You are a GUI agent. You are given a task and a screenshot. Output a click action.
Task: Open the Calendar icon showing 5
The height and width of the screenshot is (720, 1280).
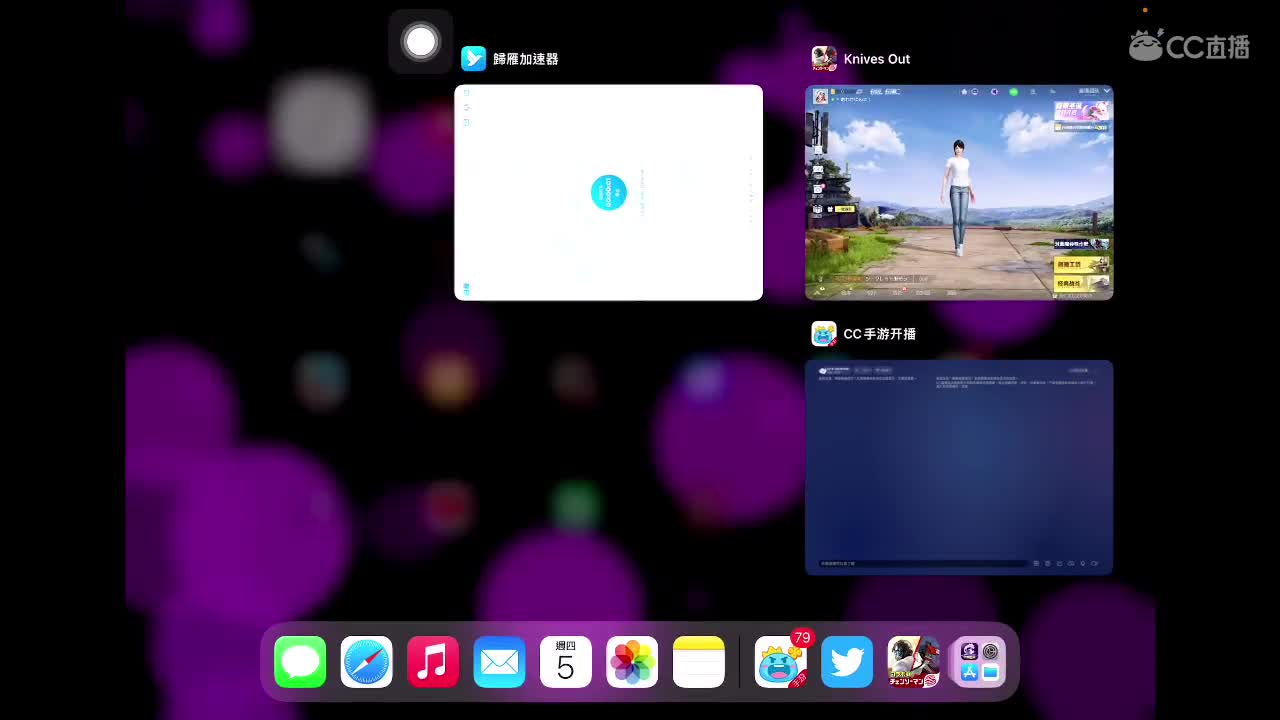click(566, 662)
